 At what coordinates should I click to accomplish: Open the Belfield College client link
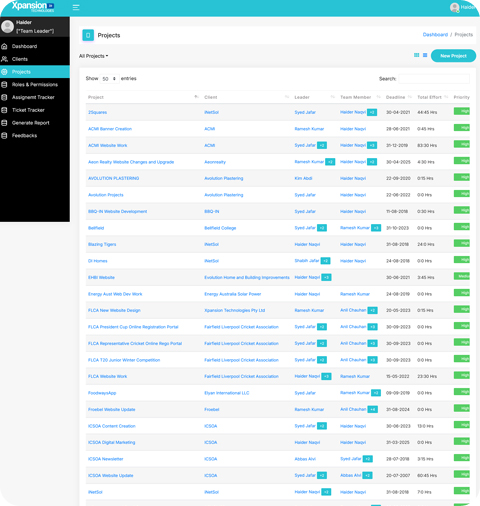tap(220, 228)
